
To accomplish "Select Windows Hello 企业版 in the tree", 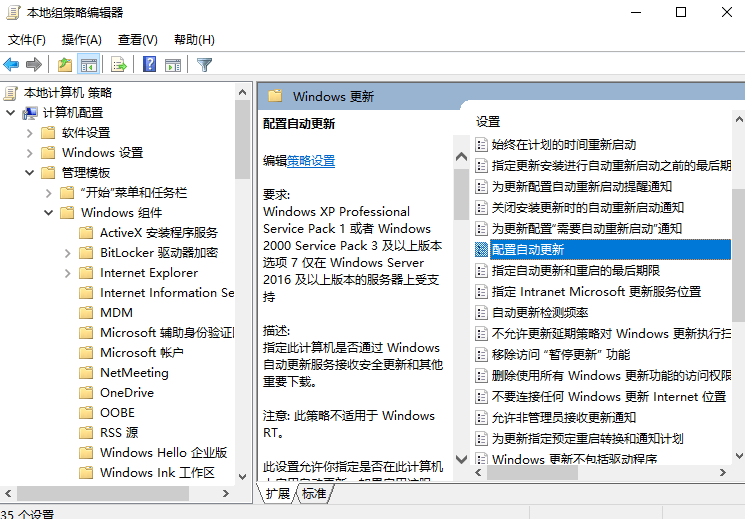I will click(163, 452).
